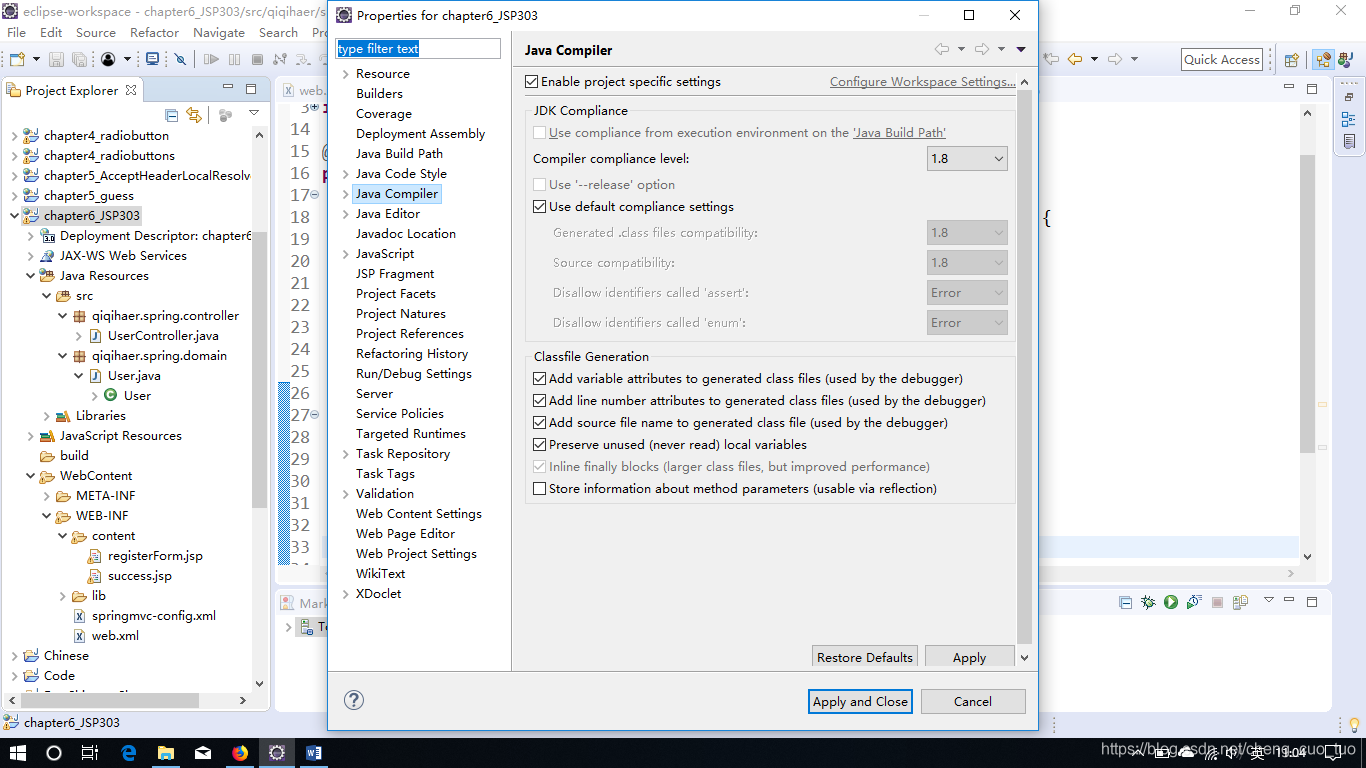1366x768 pixels.
Task: Open Firefox from the Windows taskbar
Action: click(x=240, y=752)
